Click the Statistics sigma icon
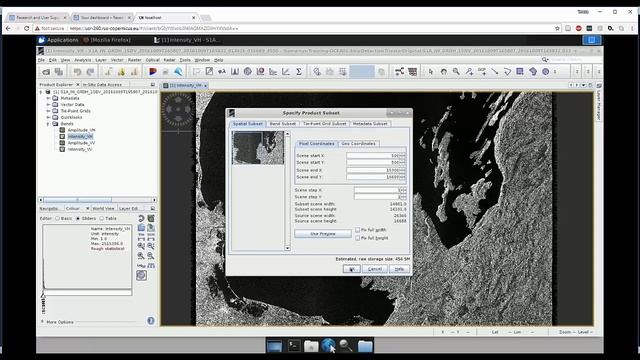Screen dimensions: 640x360 299,72
